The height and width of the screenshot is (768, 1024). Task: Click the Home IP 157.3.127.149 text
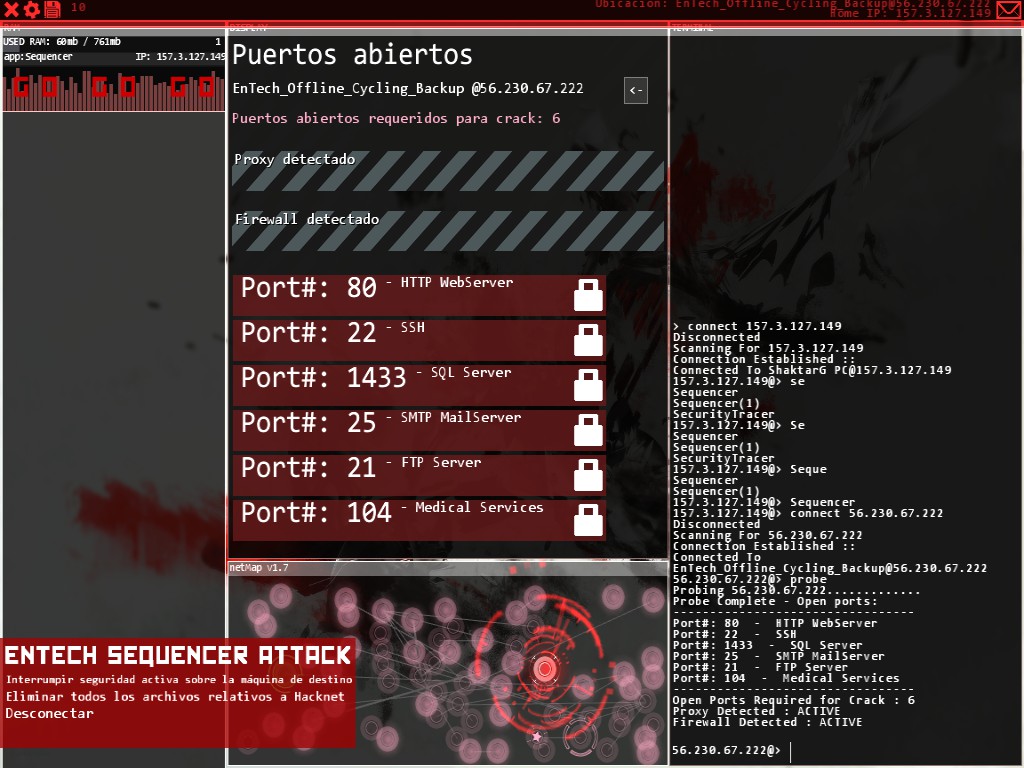[910, 13]
